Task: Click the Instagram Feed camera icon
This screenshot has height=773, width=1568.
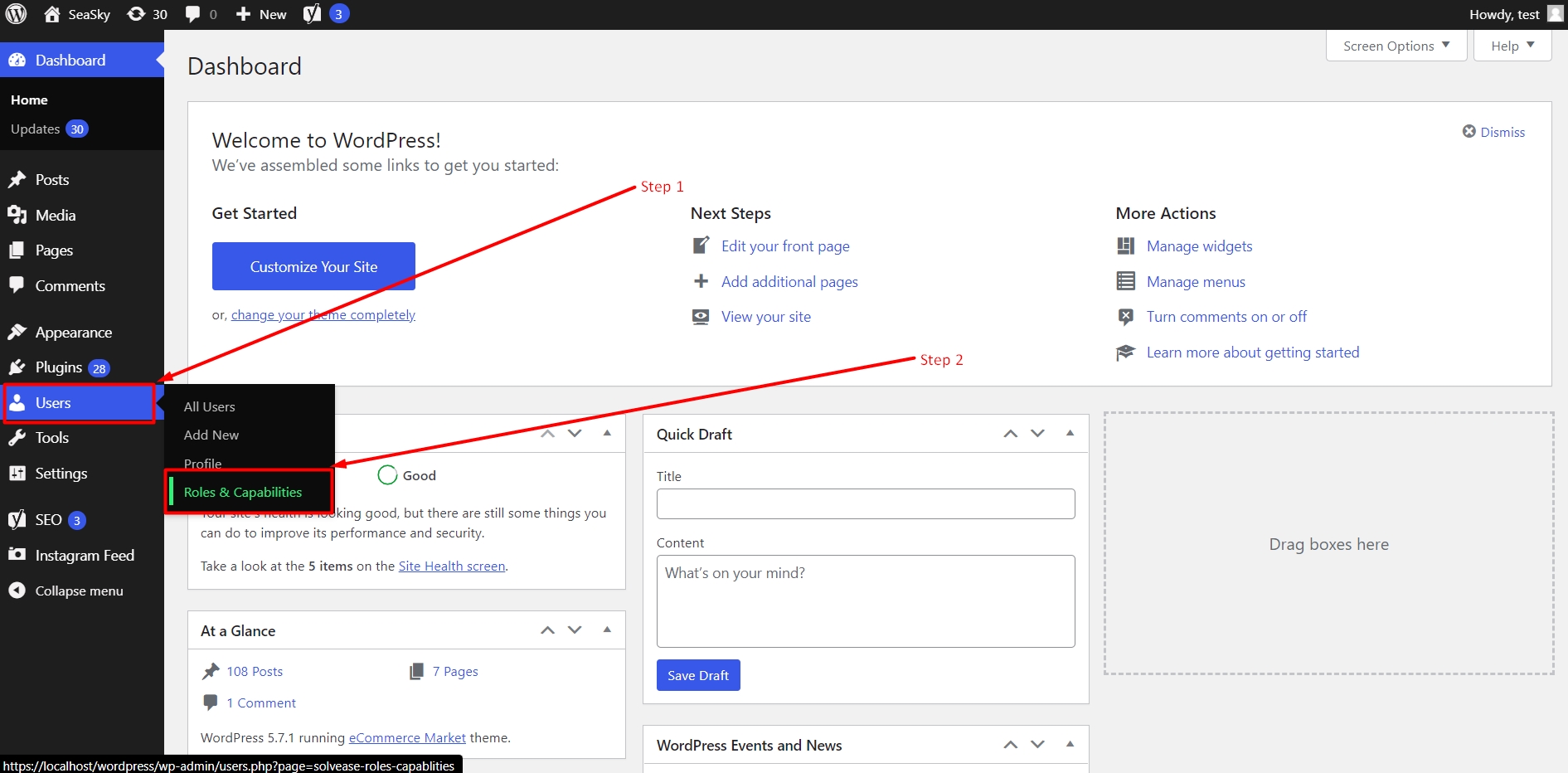Action: 17,554
